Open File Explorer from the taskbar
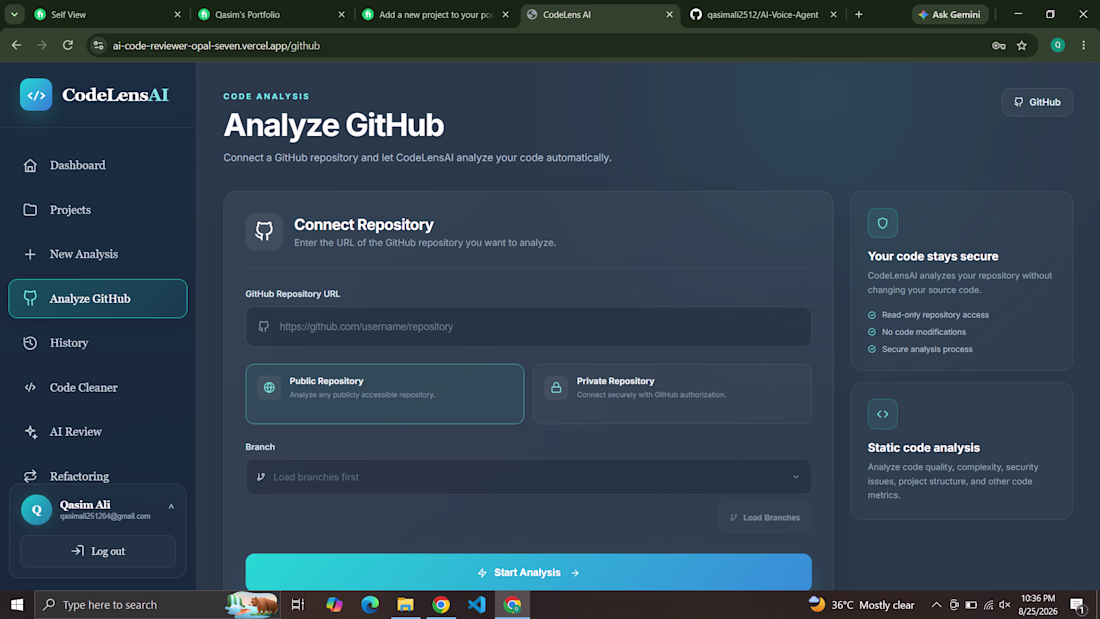 point(405,604)
